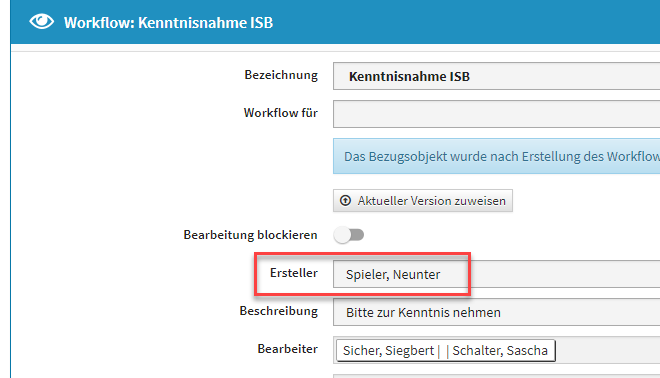Image resolution: width=660 pixels, height=378 pixels.
Task: Click the blue Bezugsobjekt info banner
Action: pos(496,156)
